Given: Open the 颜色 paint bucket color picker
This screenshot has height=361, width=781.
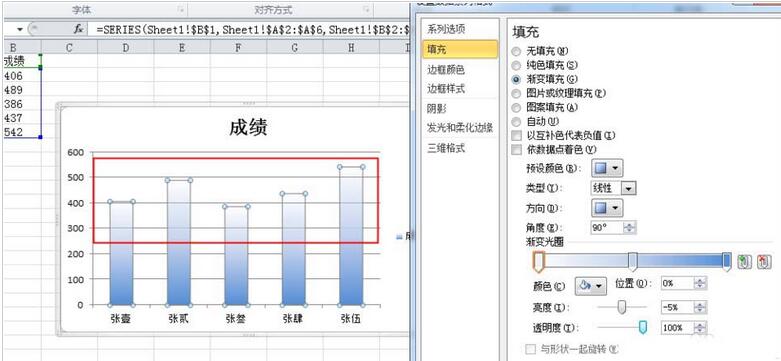Looking at the screenshot, I should tap(590, 286).
